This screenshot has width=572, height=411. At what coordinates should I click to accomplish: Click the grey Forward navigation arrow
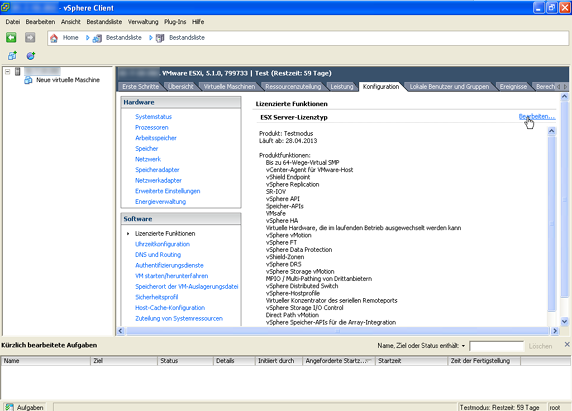pyautogui.click(x=30, y=38)
